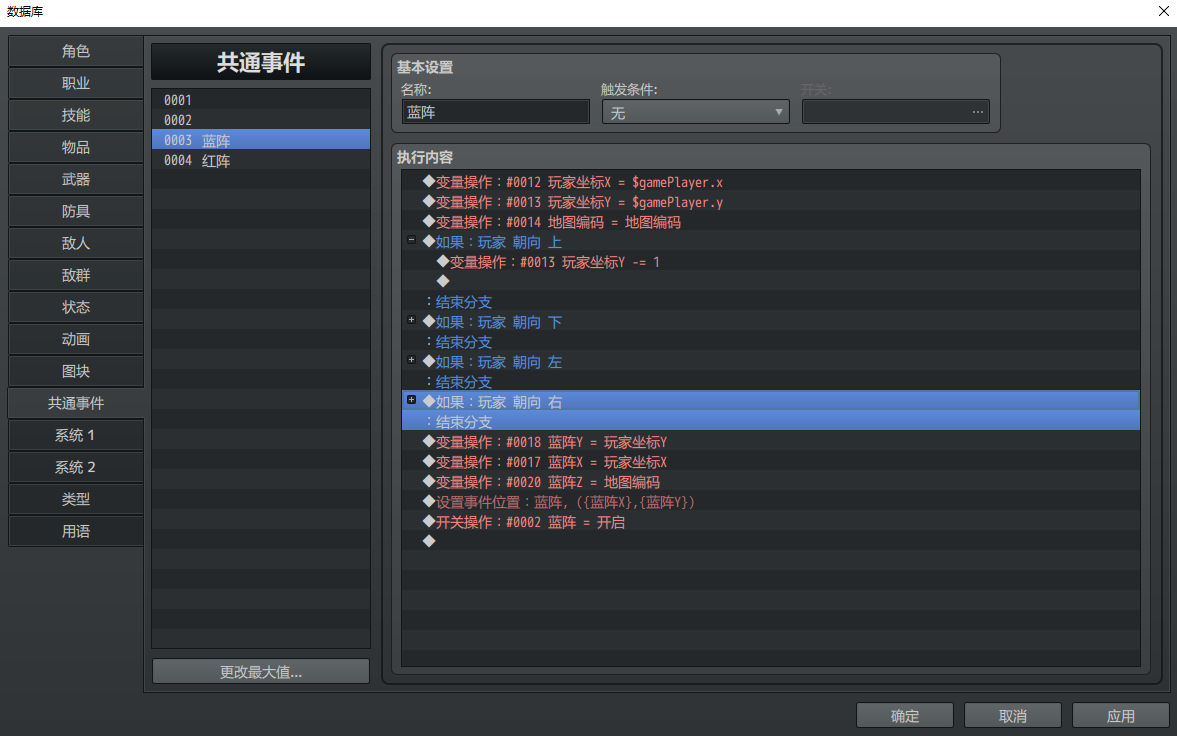
Task: Open the 系统 2 tab
Action: pos(76,468)
